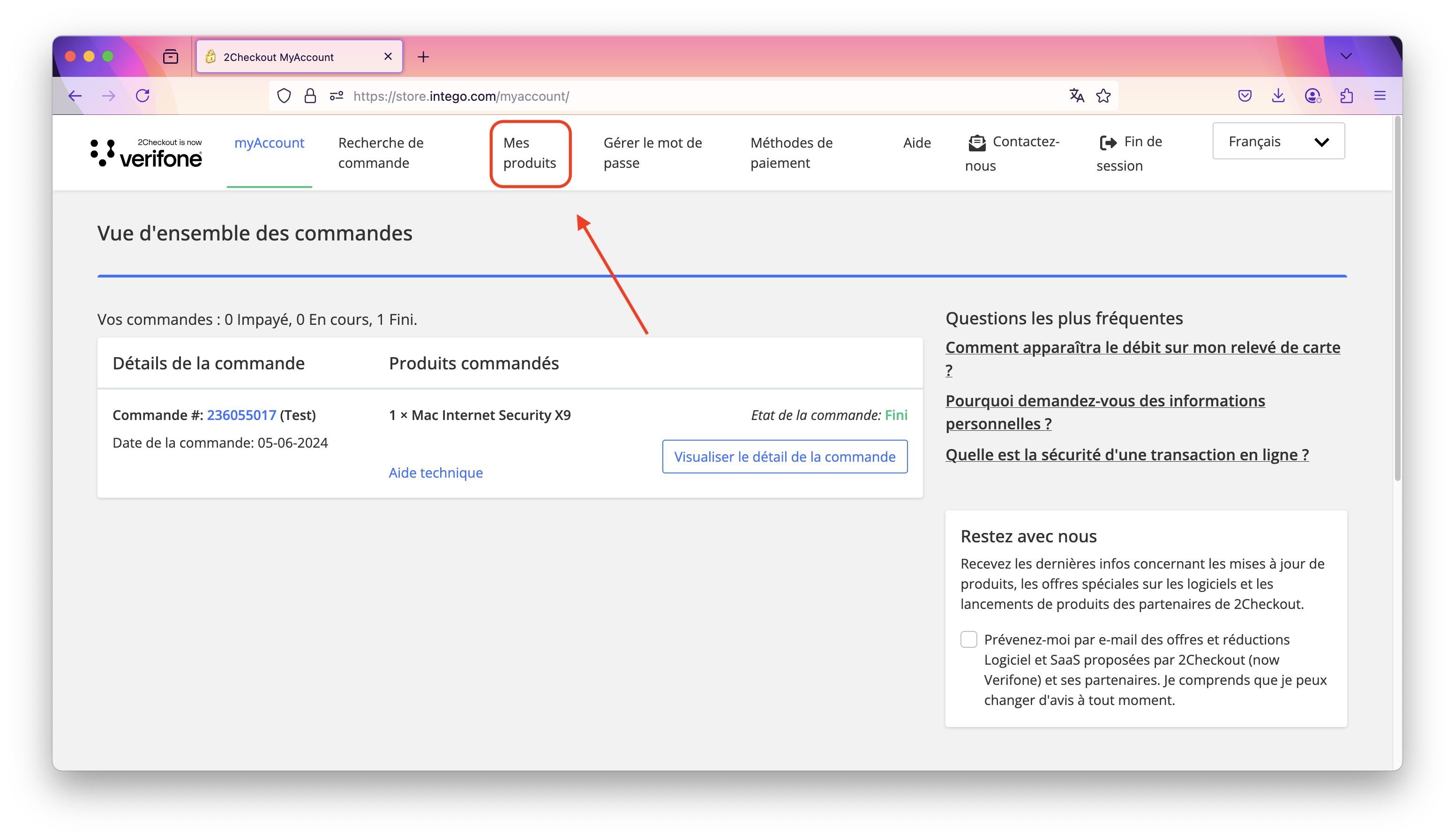Reload the current page
Viewport: 1455px width, 840px height.
tap(142, 96)
